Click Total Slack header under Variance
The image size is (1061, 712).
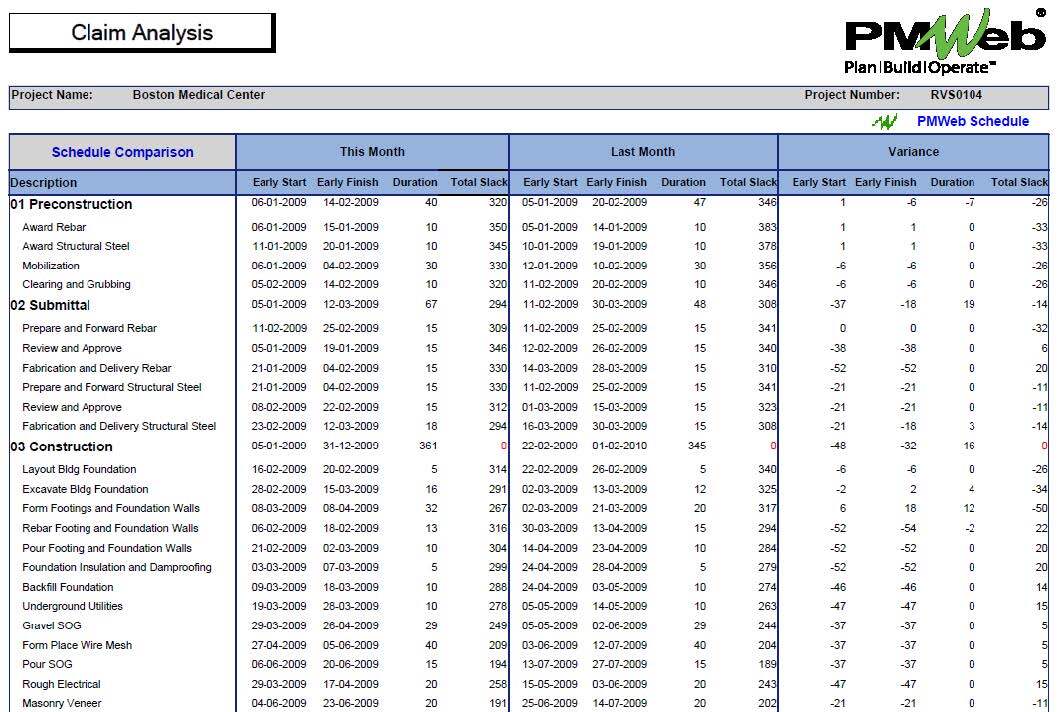coord(1018,183)
